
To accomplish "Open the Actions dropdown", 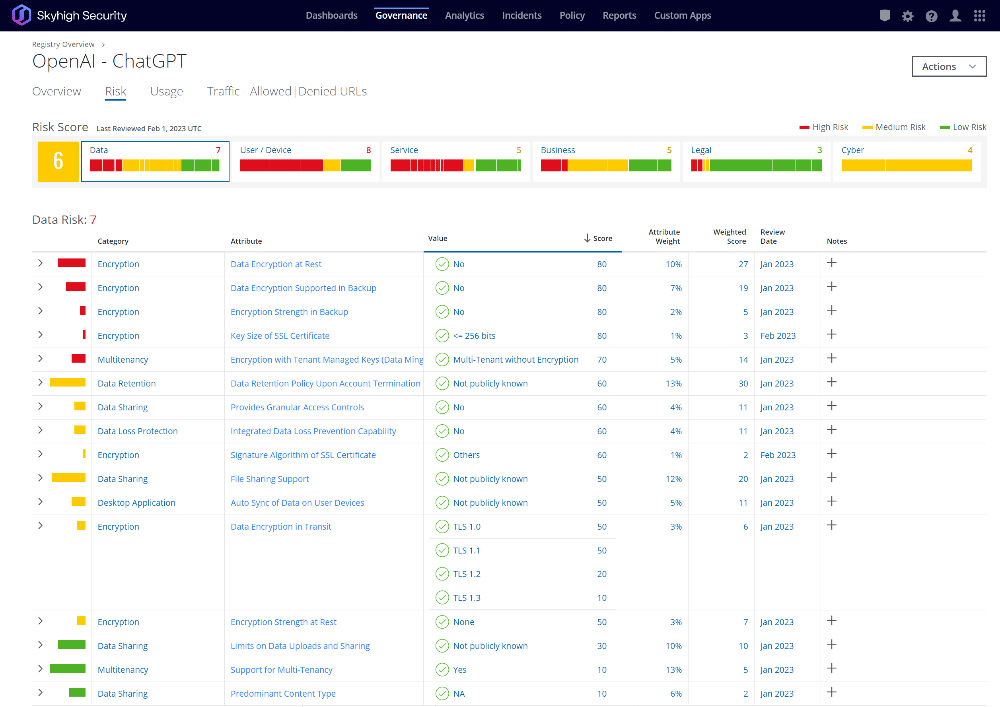I will pyautogui.click(x=949, y=67).
